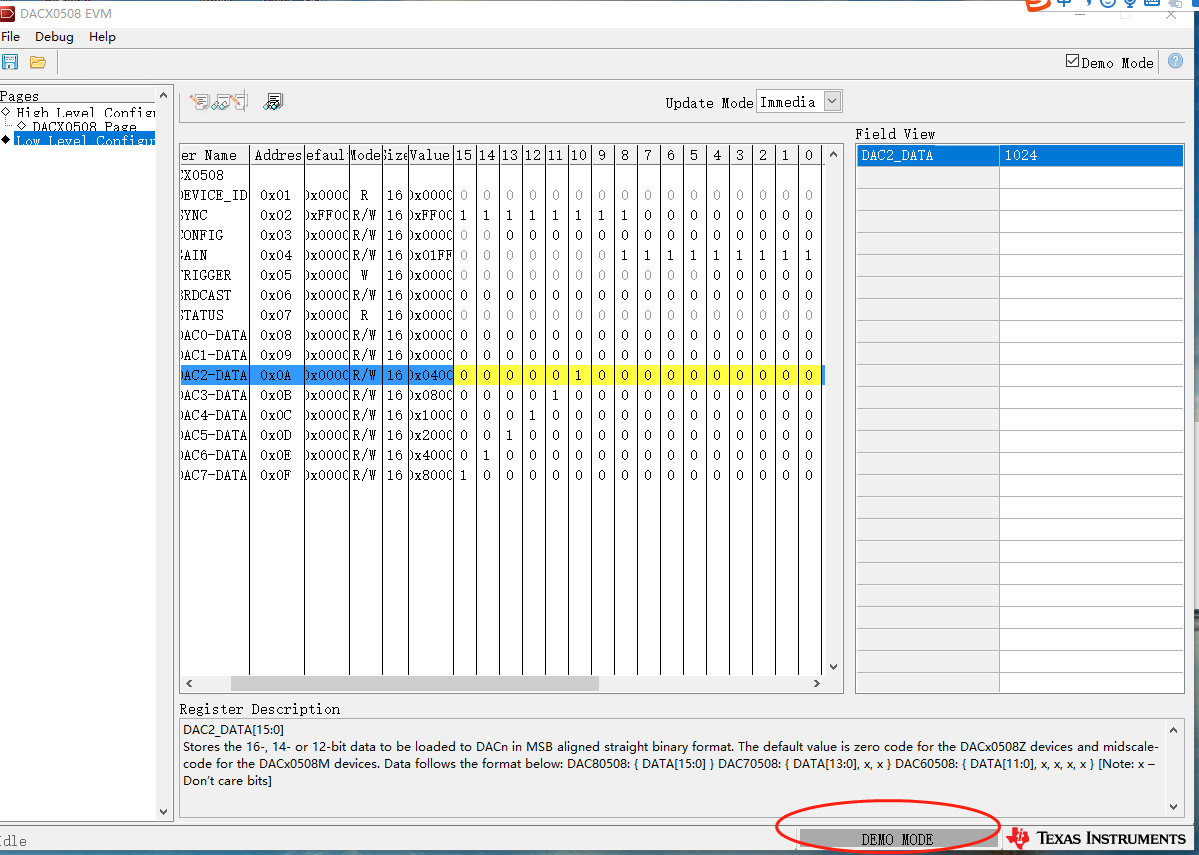Screen dimensions: 1199x855
Task: Click the Read All Registers icon
Action: click(273, 102)
